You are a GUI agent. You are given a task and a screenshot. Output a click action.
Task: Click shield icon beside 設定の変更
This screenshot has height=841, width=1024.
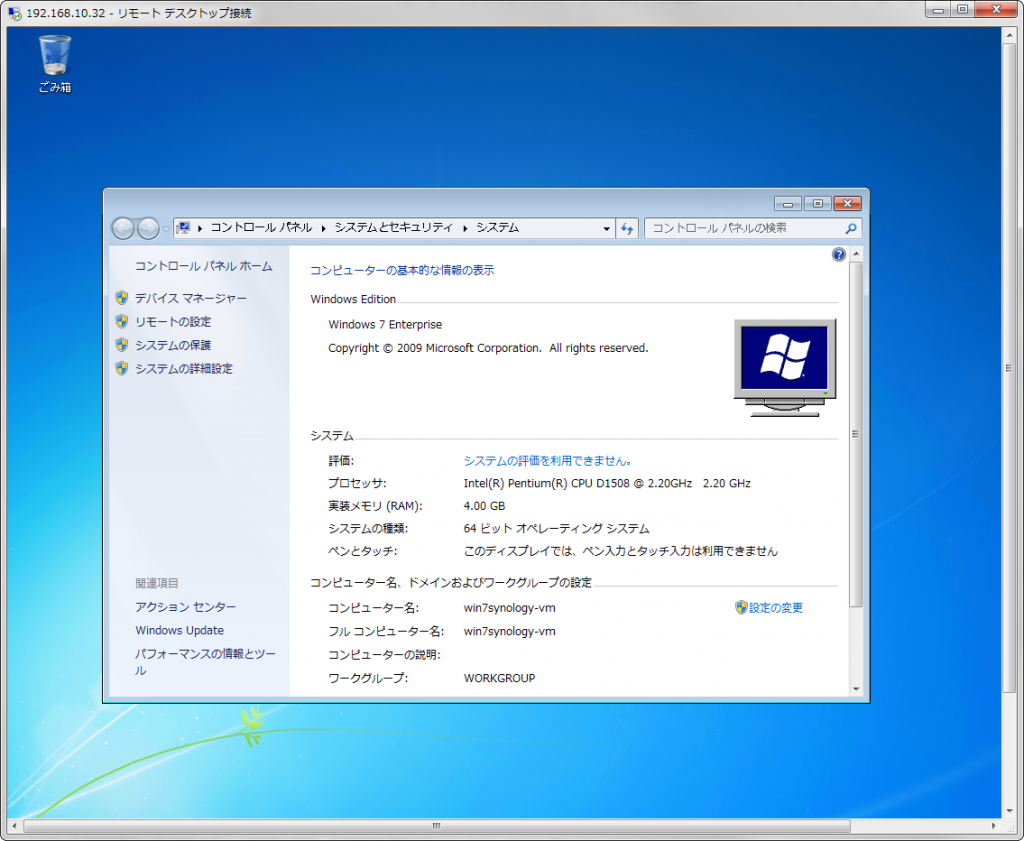[741, 608]
